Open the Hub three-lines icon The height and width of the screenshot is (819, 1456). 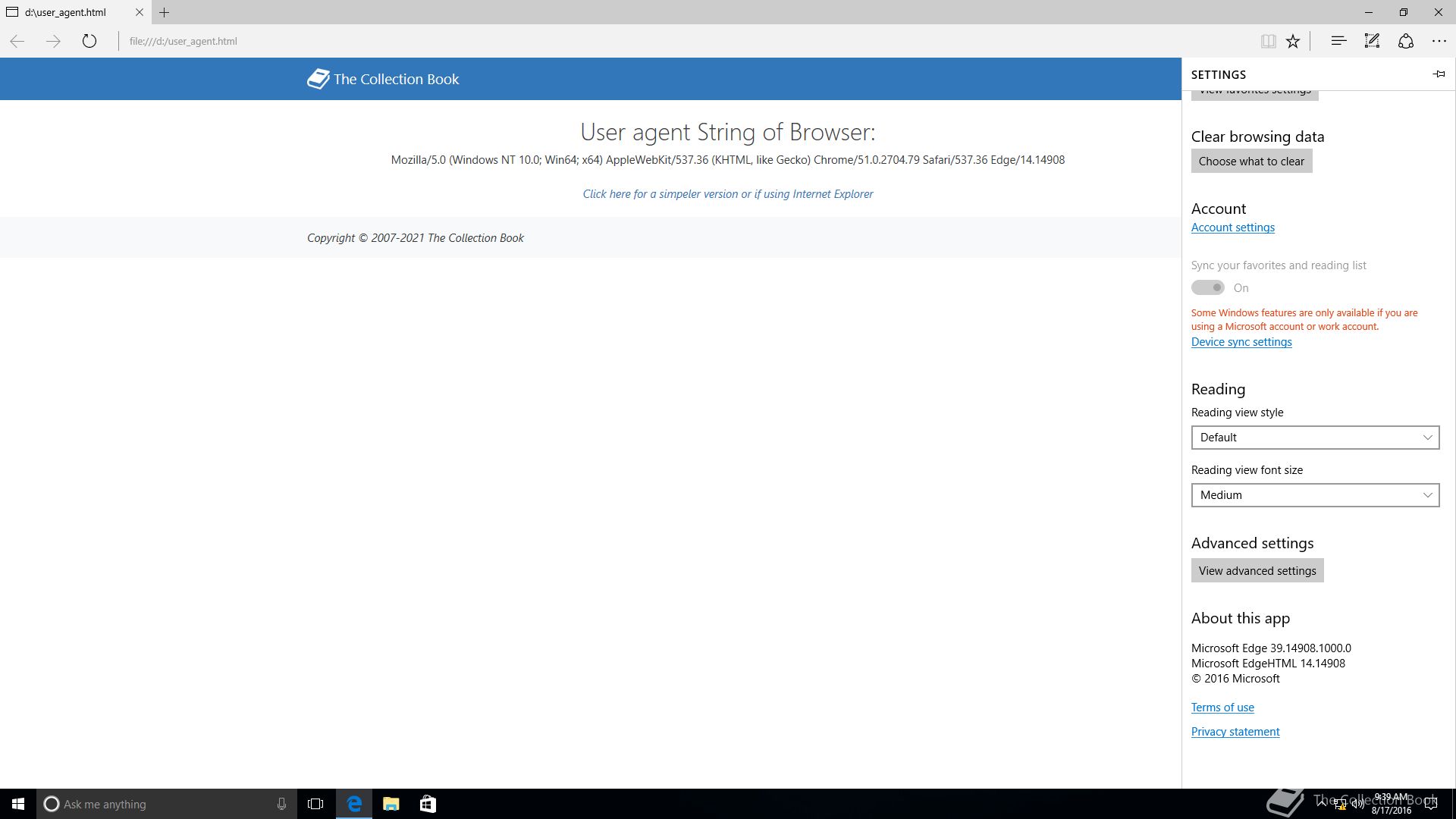(1338, 41)
